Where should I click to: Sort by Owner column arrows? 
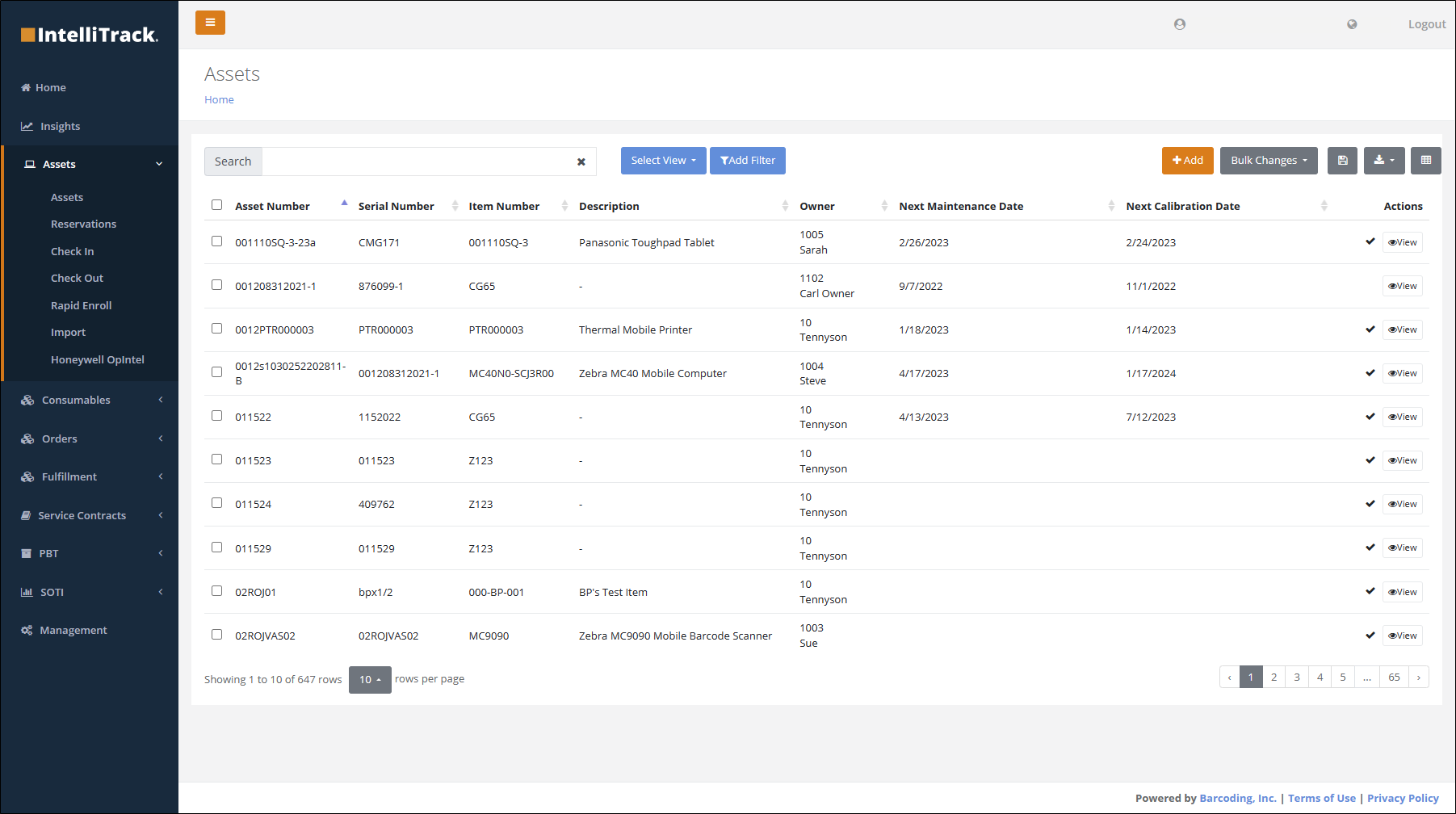coord(884,206)
